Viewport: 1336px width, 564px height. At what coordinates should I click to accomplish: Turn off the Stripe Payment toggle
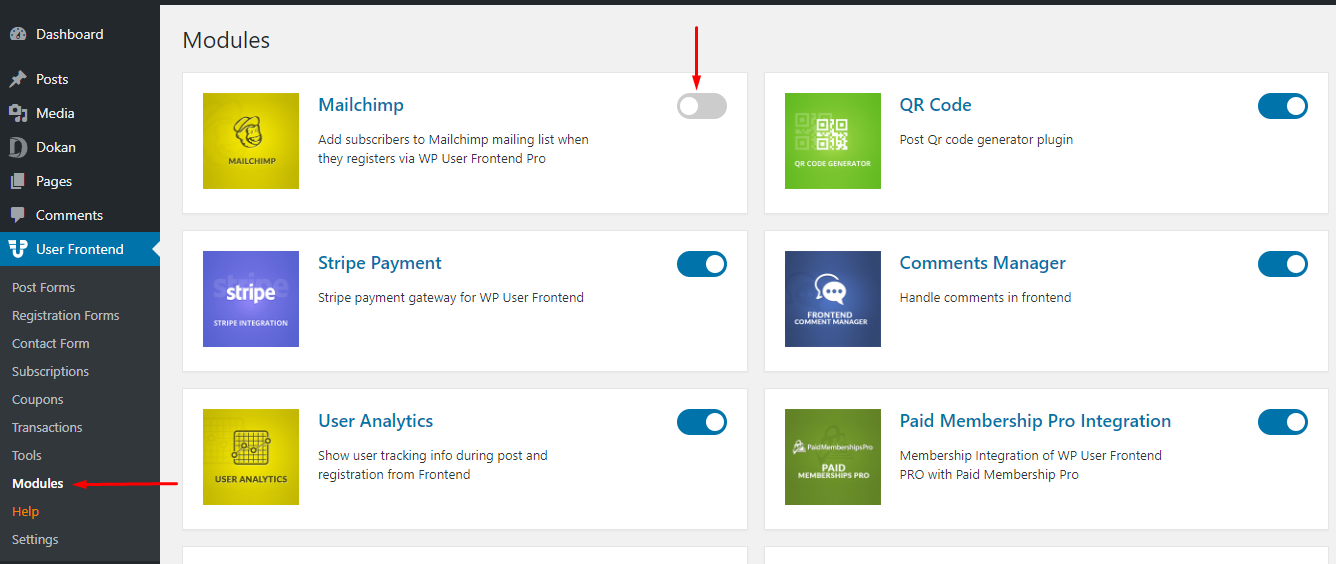coord(702,264)
